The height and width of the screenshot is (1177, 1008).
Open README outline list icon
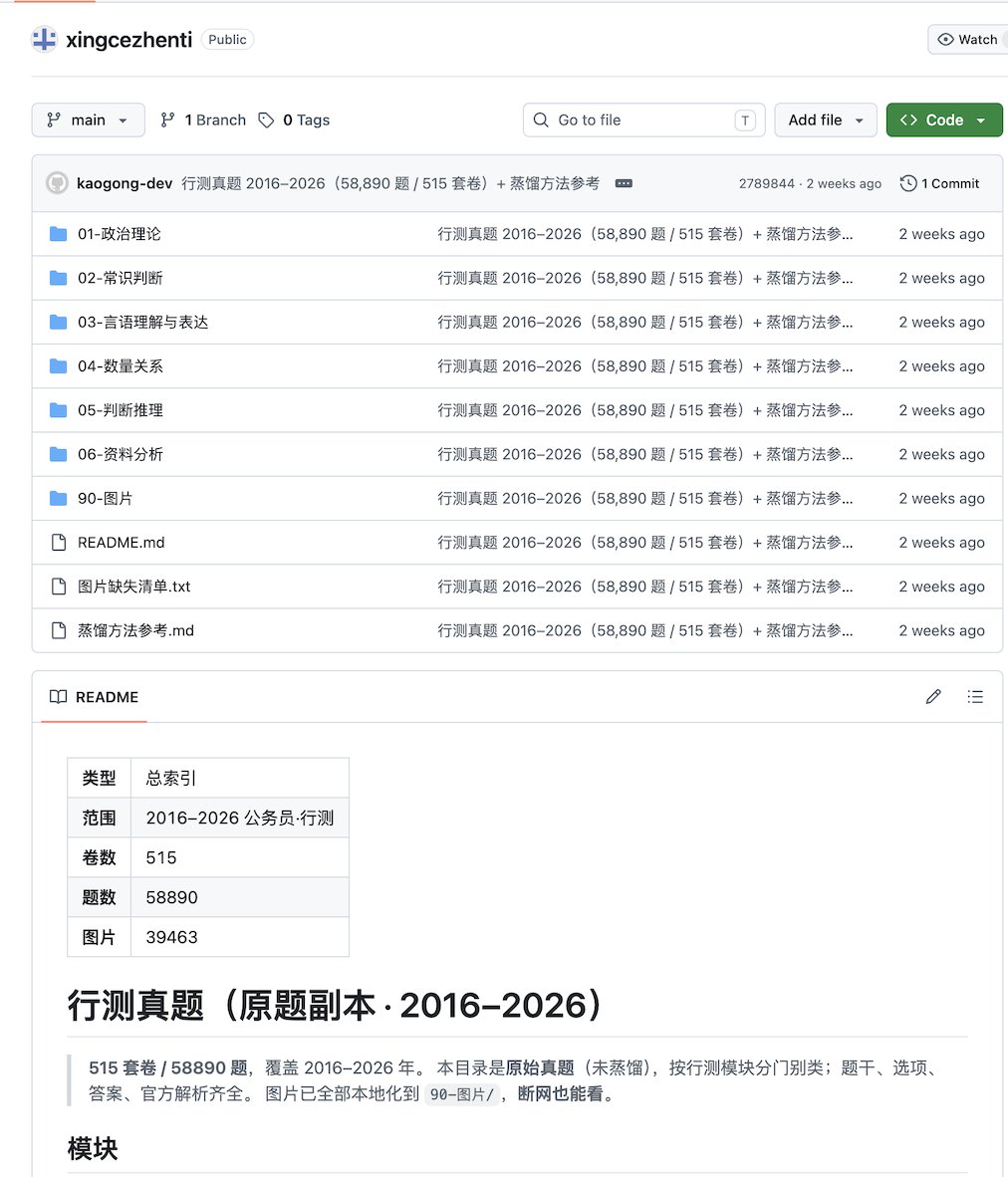click(x=975, y=697)
